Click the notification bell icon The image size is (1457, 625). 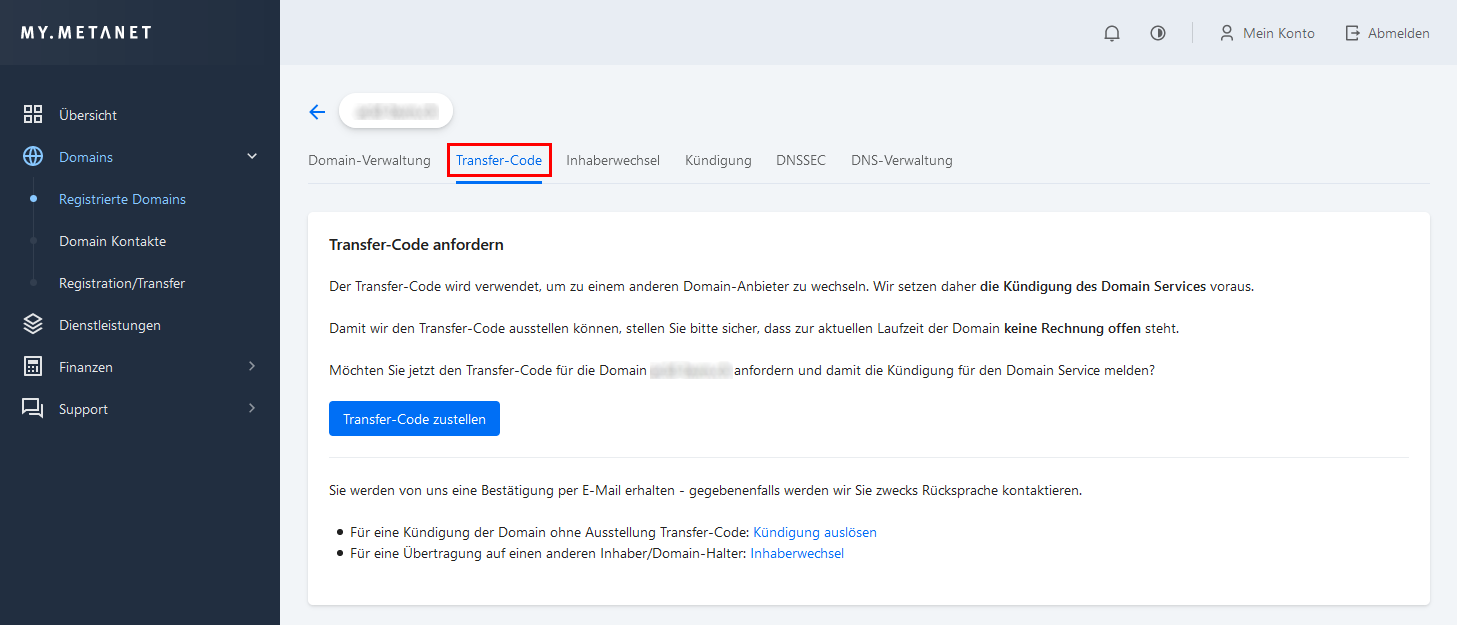pyautogui.click(x=1112, y=33)
